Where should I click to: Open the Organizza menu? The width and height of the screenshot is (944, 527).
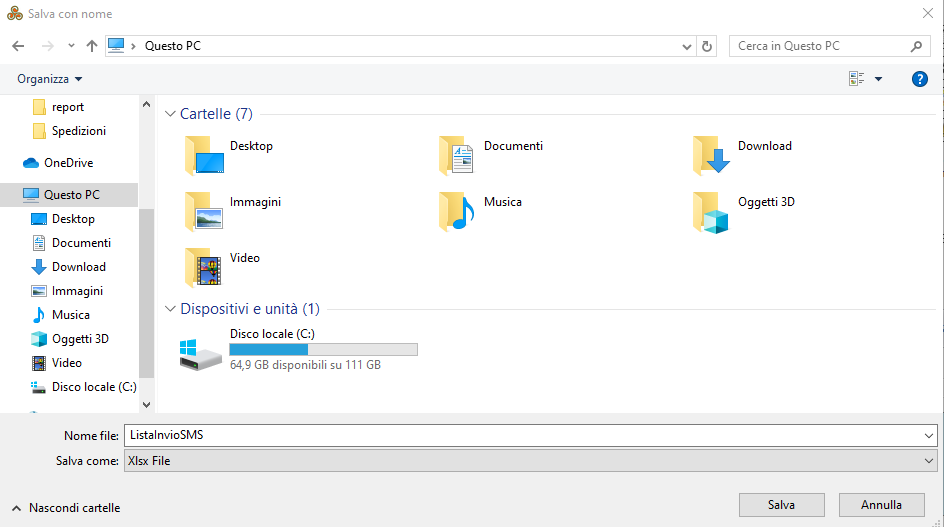(49, 79)
